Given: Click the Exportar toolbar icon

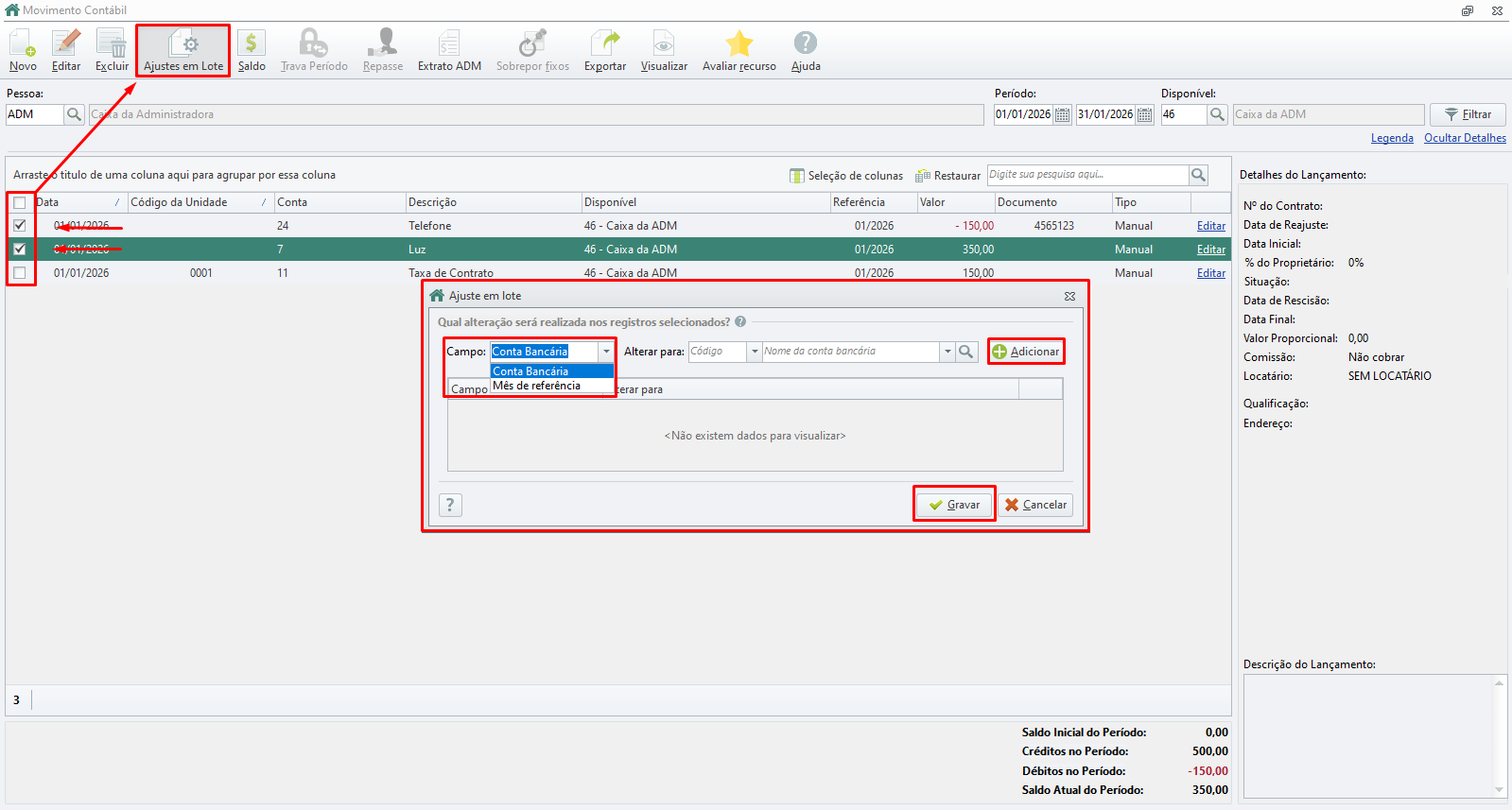Looking at the screenshot, I should (x=605, y=43).
